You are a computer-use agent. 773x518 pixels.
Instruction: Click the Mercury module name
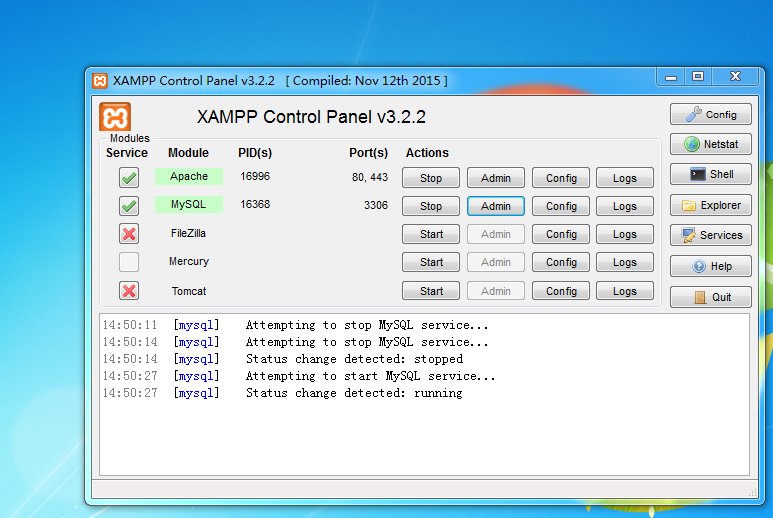coord(189,261)
